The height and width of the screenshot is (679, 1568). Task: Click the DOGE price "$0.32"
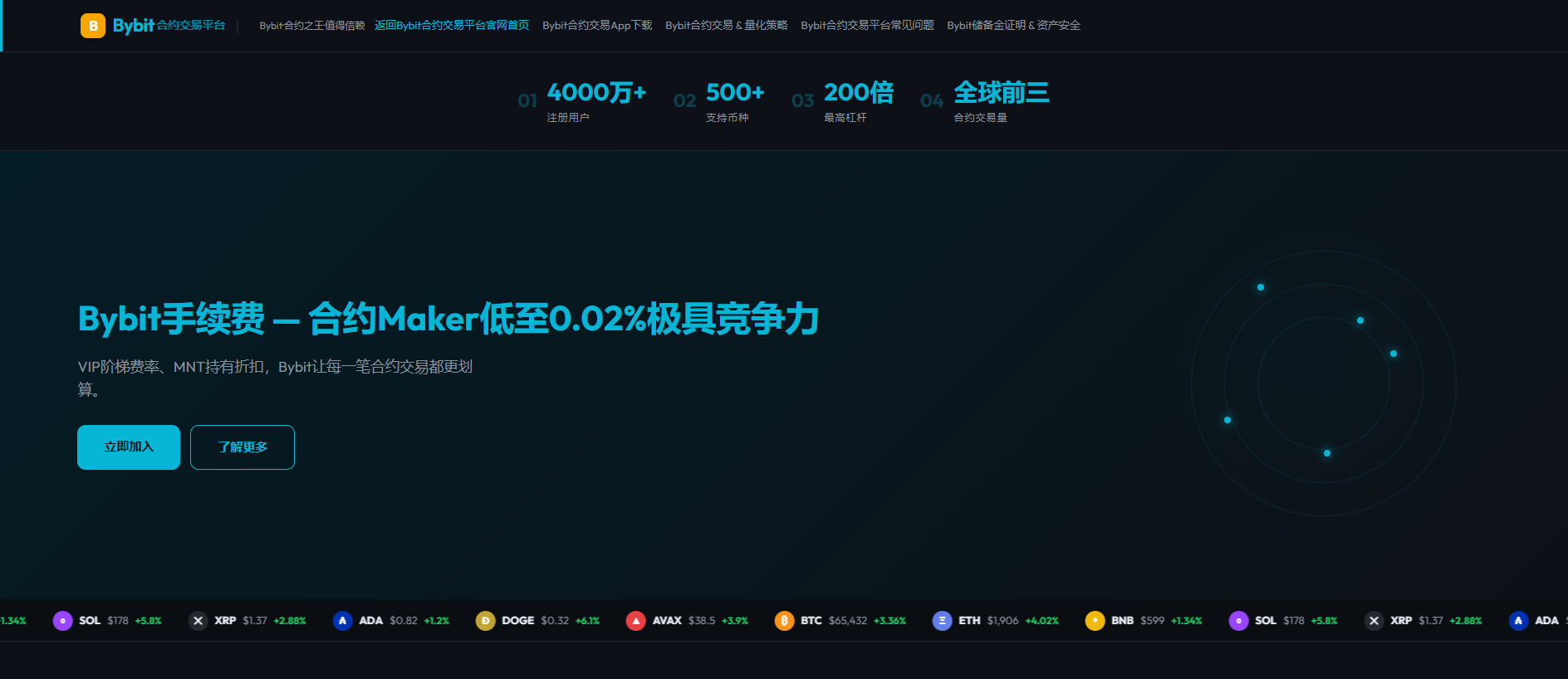pyautogui.click(x=555, y=621)
